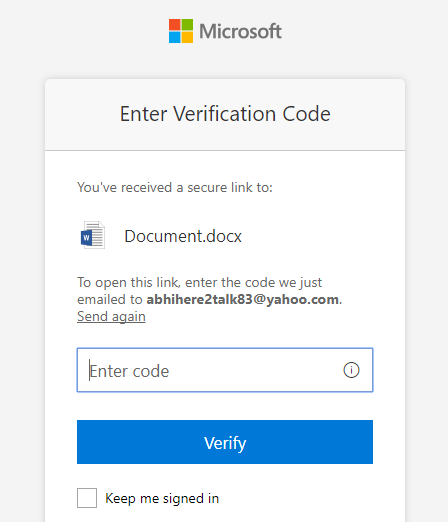Viewport: 448px width, 522px height.
Task: Open the info icon in code field
Action: pyautogui.click(x=351, y=370)
